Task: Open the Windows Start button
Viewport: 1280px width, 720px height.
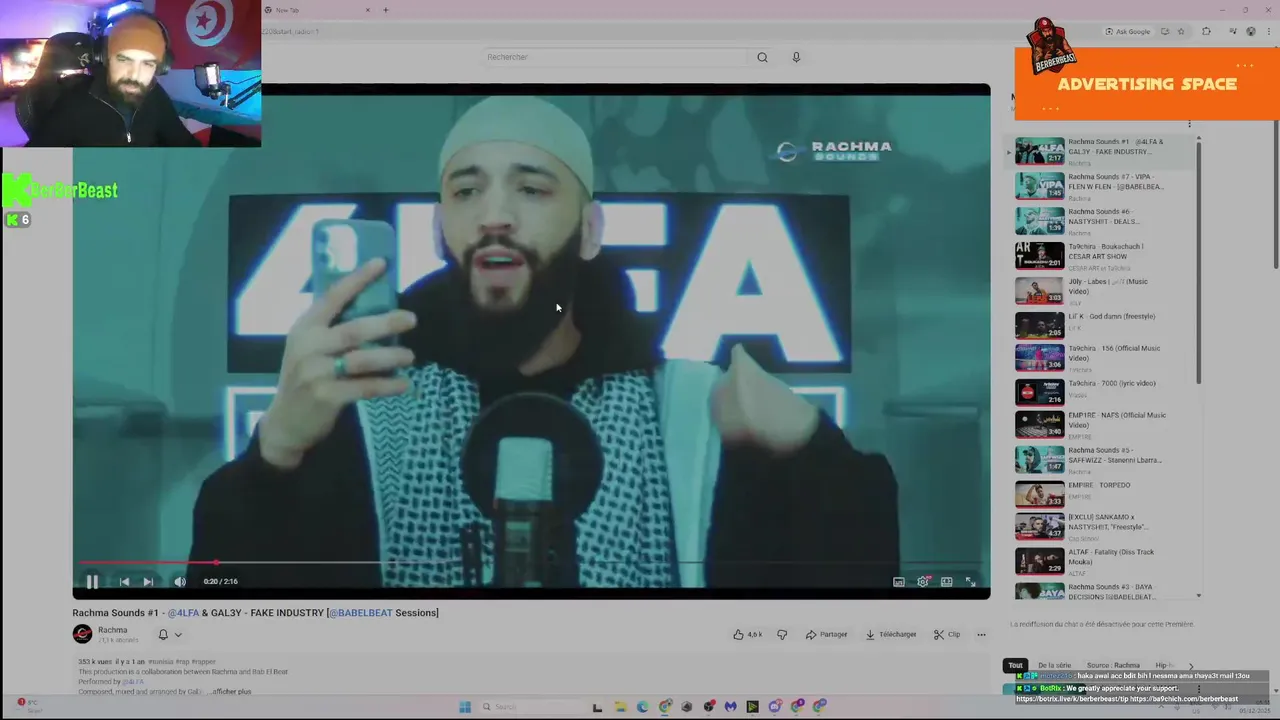Action: [465, 707]
